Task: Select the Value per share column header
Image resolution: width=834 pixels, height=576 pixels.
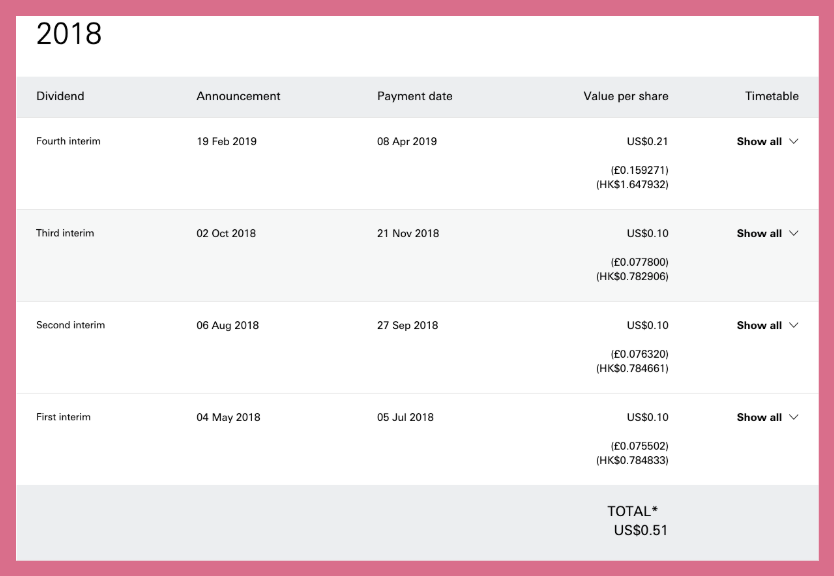Action: coord(626,96)
